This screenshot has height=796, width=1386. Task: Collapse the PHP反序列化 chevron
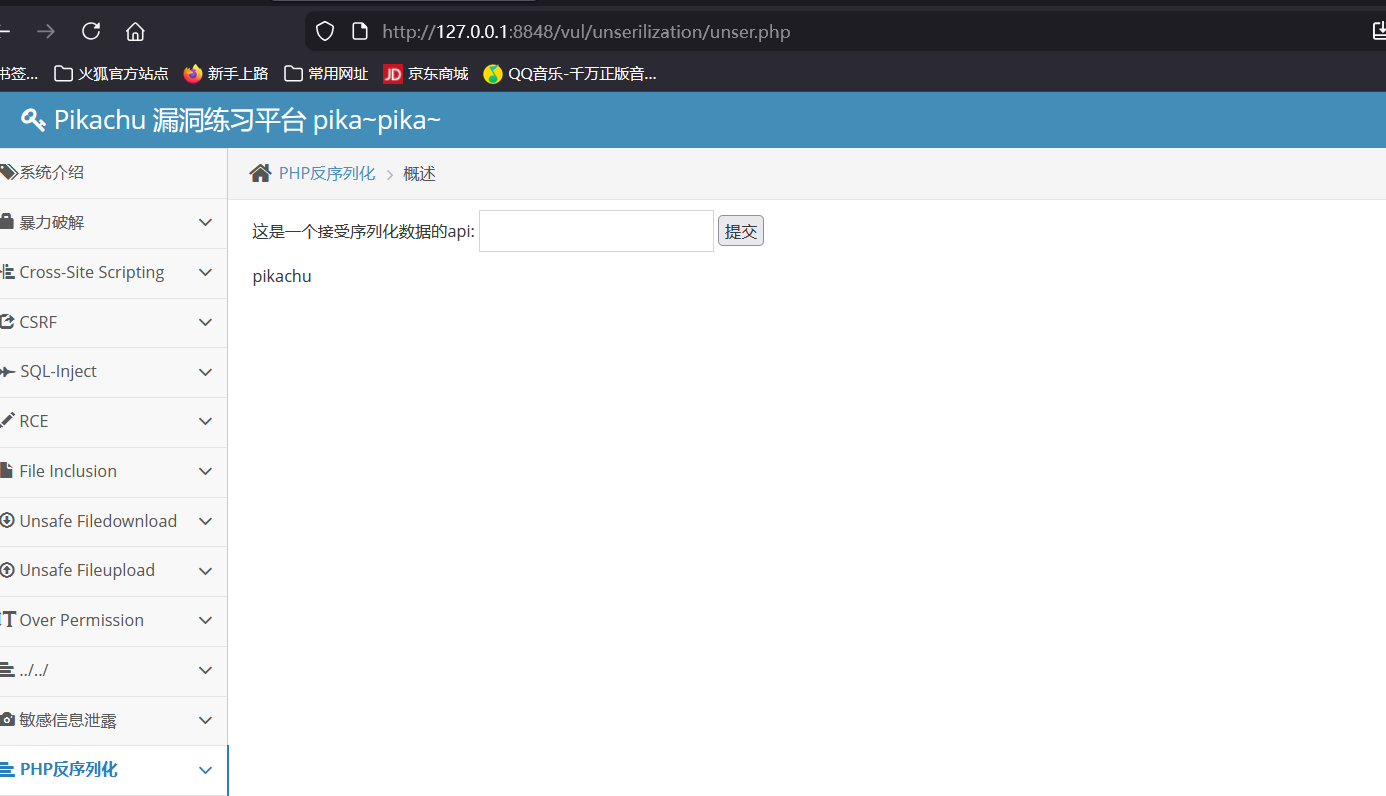(x=205, y=770)
